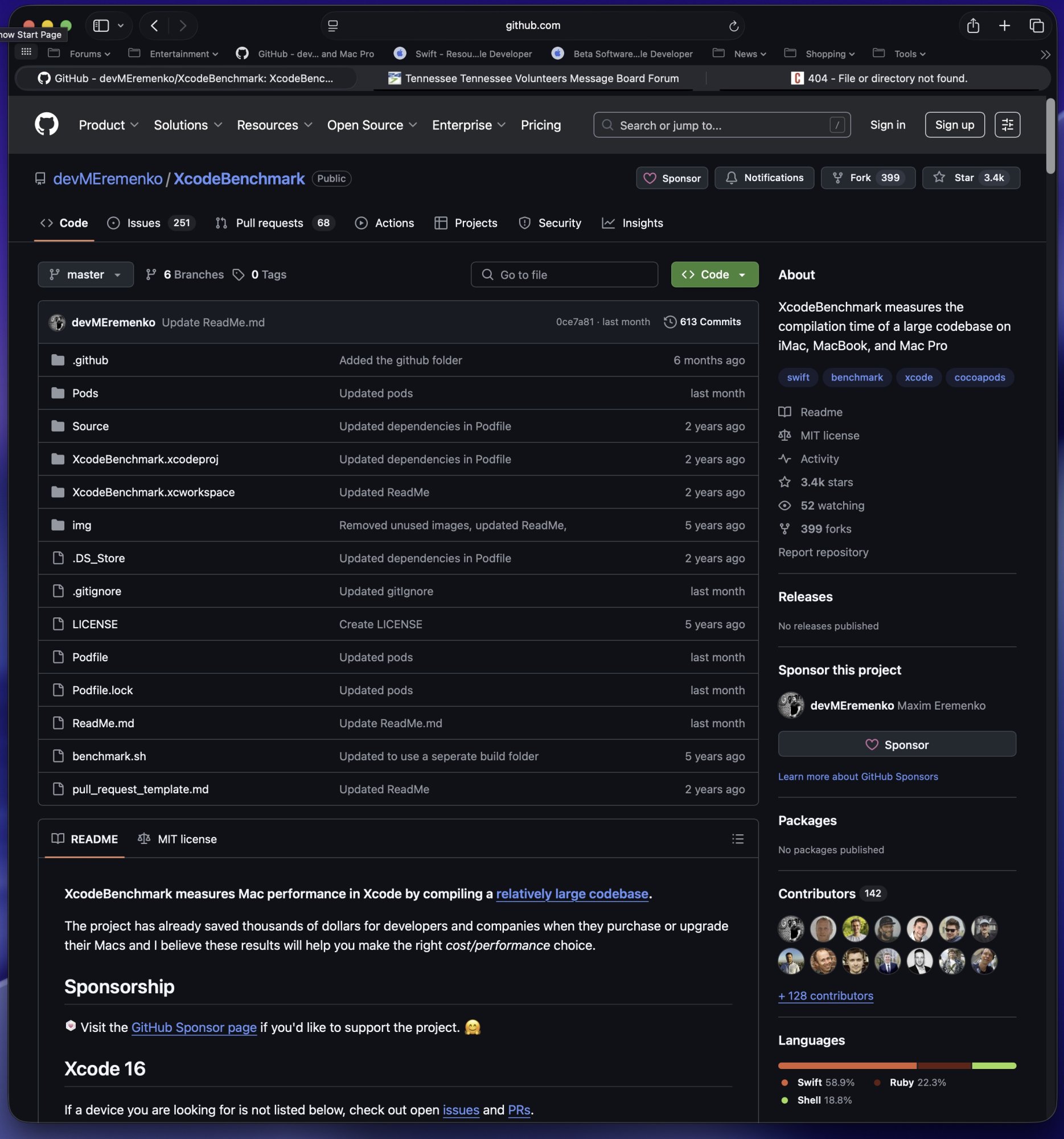Image resolution: width=1064 pixels, height=1139 pixels.
Task: Open 6 Branches link
Action: [184, 274]
